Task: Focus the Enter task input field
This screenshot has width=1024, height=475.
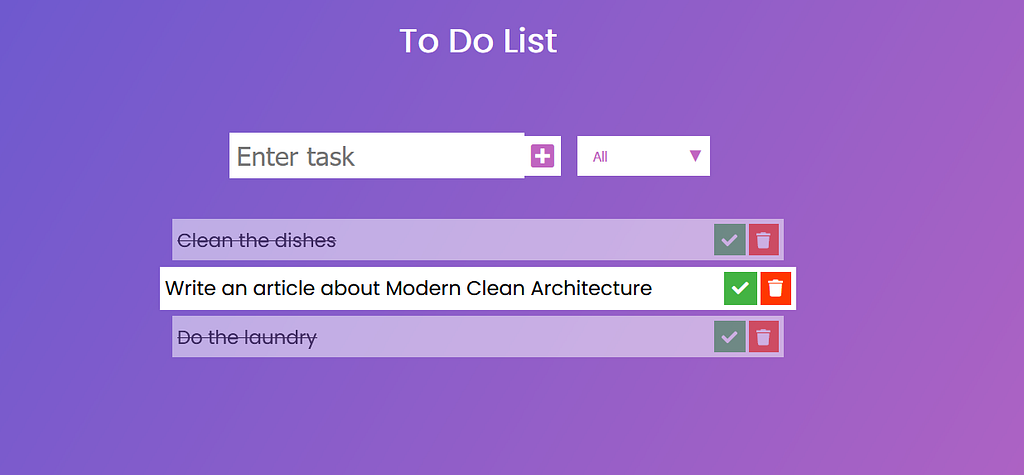Action: [x=377, y=156]
